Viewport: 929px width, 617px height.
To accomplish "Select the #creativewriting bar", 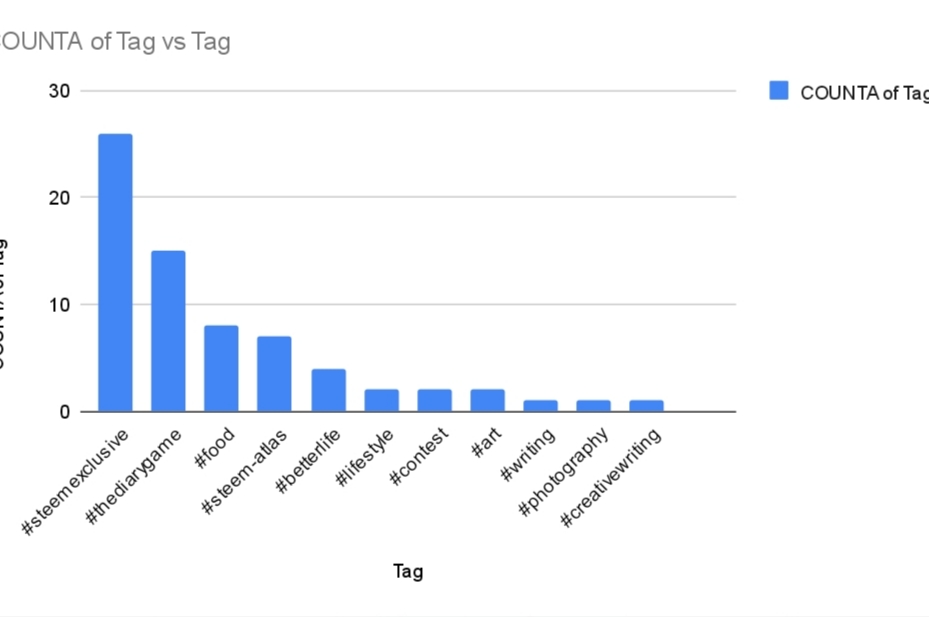I will (646, 405).
